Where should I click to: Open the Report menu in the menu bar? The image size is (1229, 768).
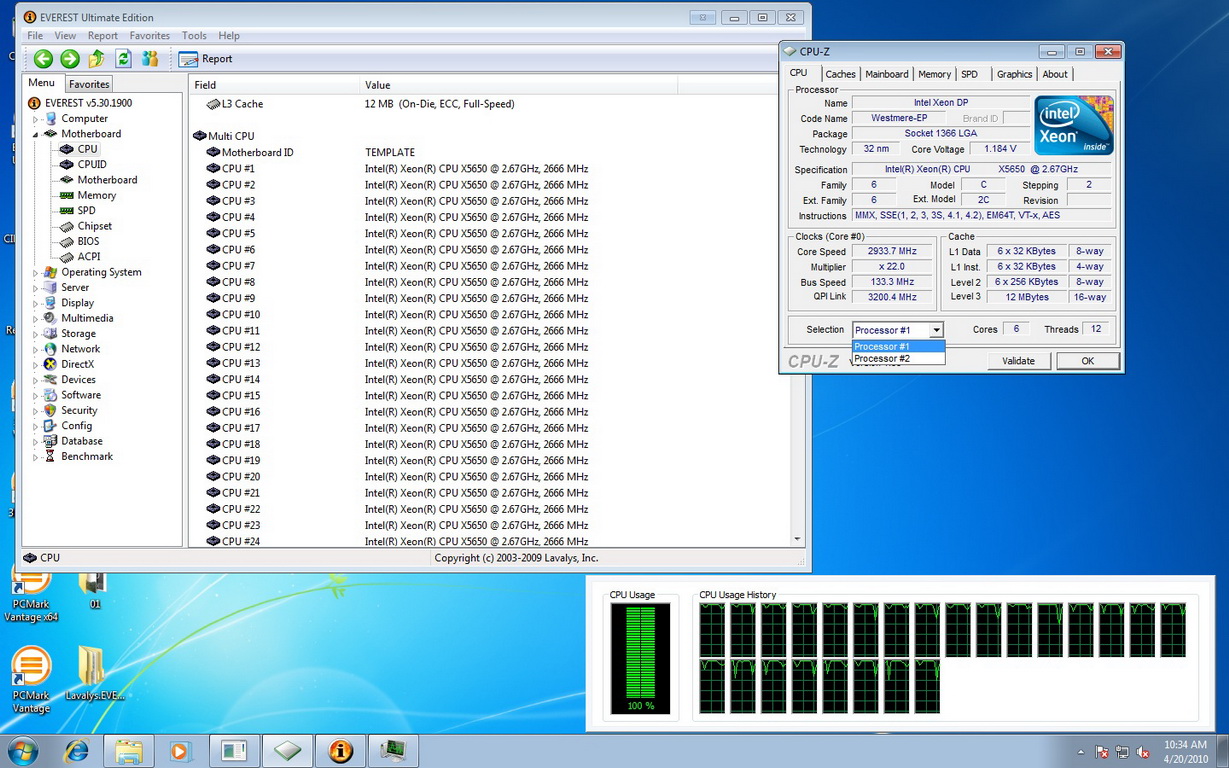103,36
